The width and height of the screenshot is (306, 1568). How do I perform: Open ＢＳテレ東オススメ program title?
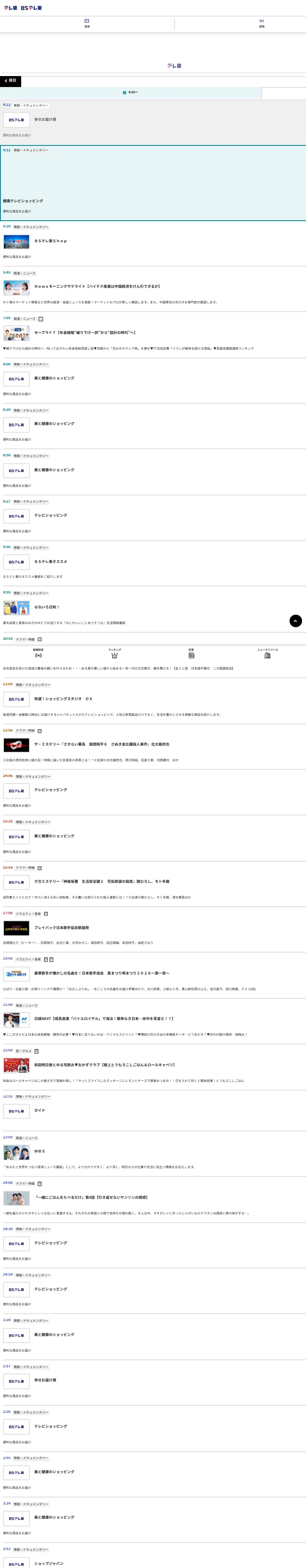click(50, 562)
